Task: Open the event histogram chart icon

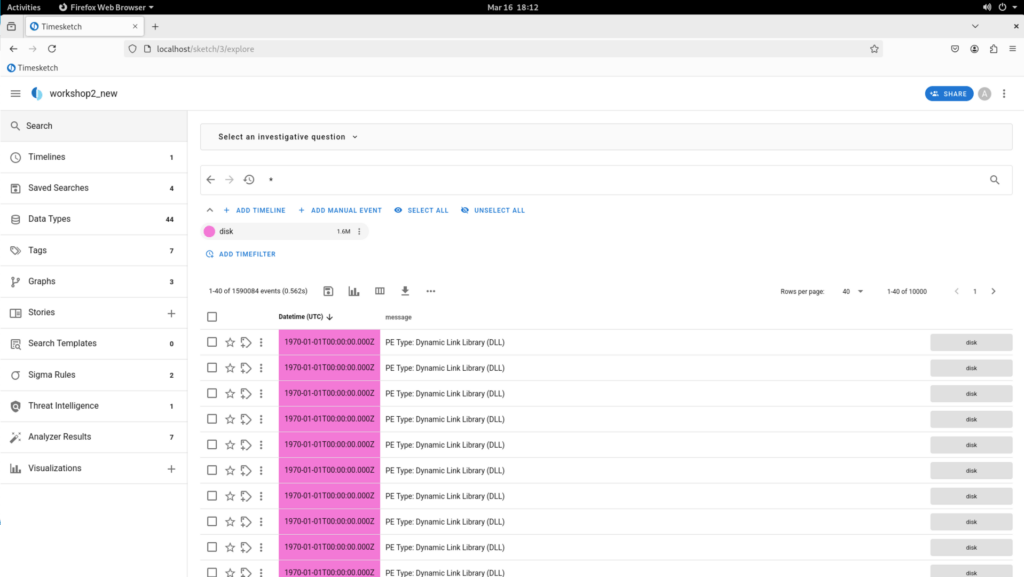Action: coord(354,291)
